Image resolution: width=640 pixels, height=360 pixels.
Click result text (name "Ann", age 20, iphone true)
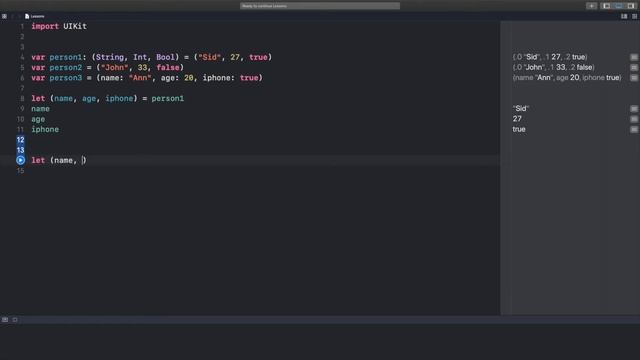click(567, 78)
